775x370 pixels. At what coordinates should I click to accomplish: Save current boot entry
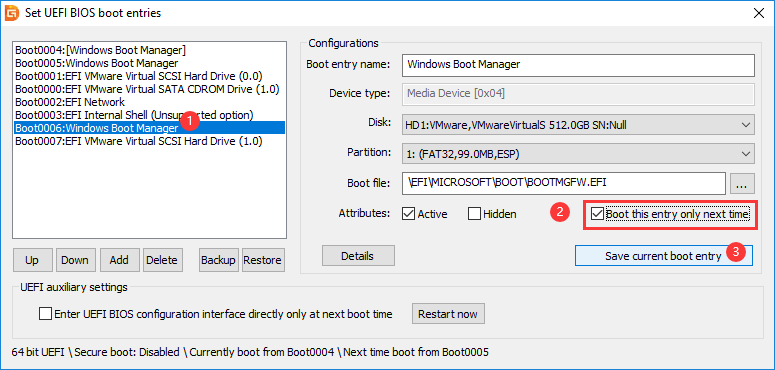(663, 256)
